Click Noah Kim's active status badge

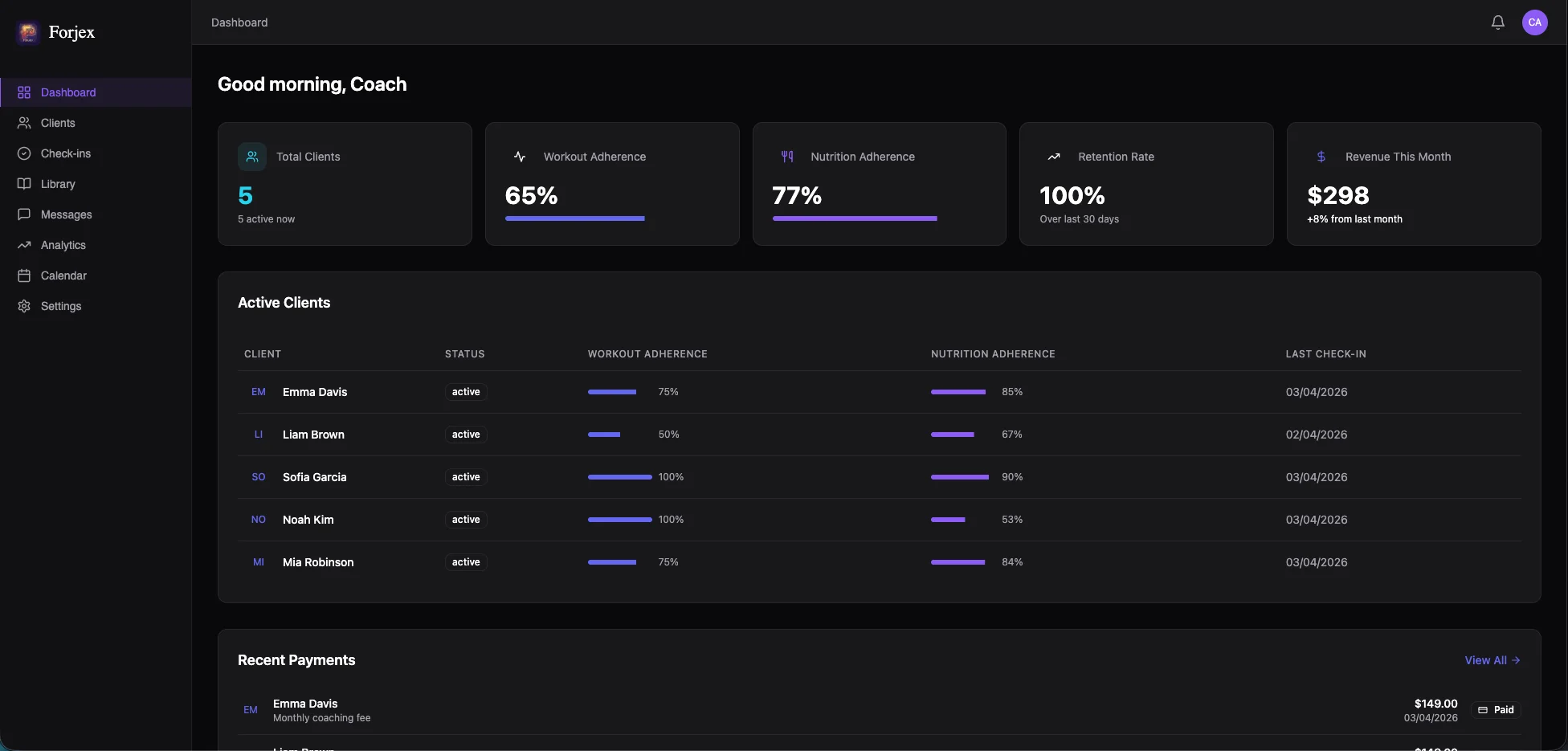pyautogui.click(x=466, y=520)
